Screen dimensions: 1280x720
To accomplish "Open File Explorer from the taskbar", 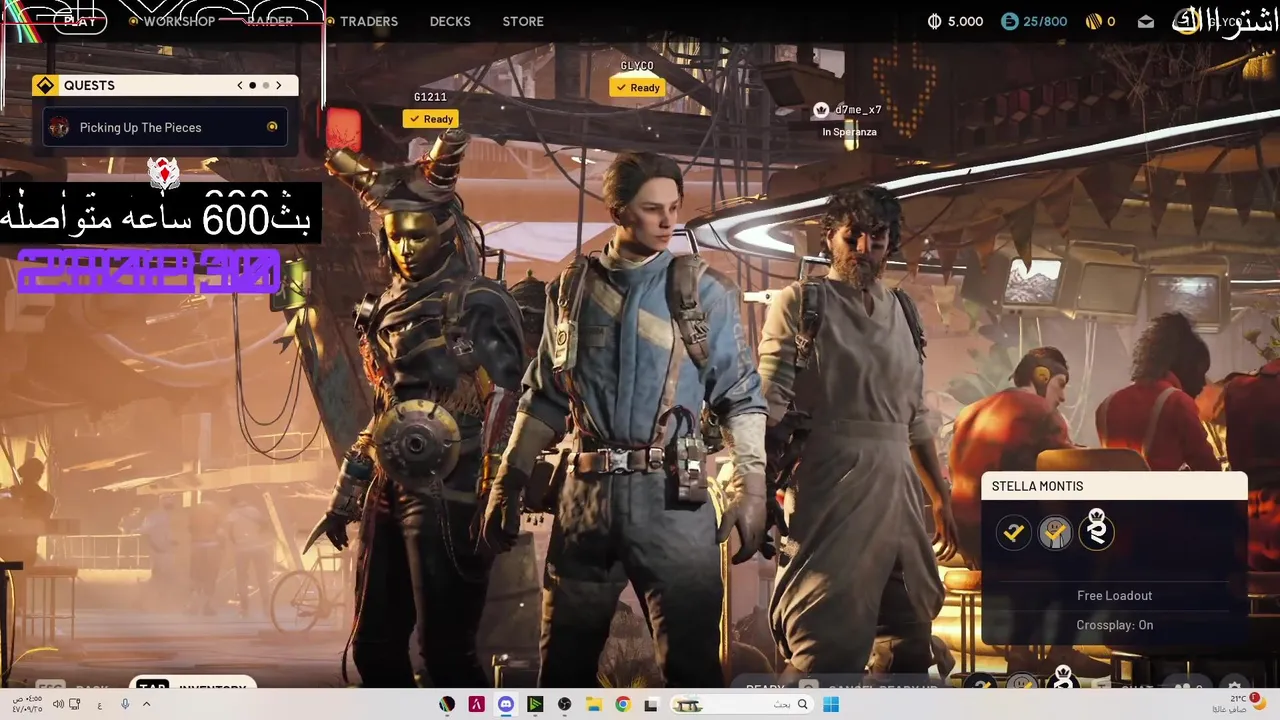I will pos(593,705).
